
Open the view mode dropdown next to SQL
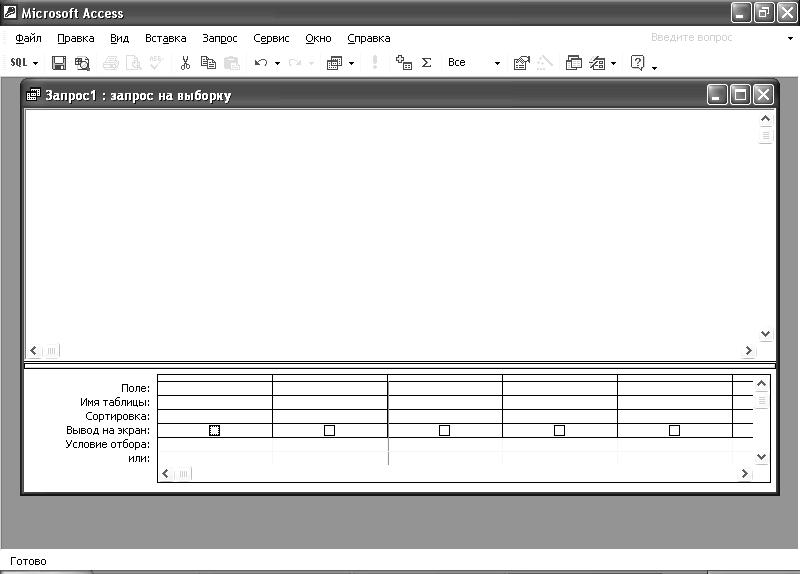[x=36, y=63]
